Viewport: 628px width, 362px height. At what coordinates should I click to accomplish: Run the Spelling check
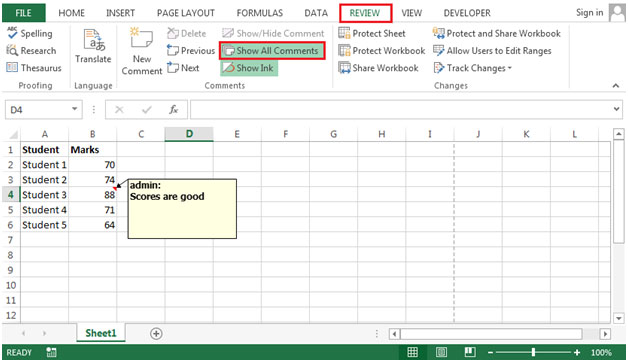pos(30,33)
